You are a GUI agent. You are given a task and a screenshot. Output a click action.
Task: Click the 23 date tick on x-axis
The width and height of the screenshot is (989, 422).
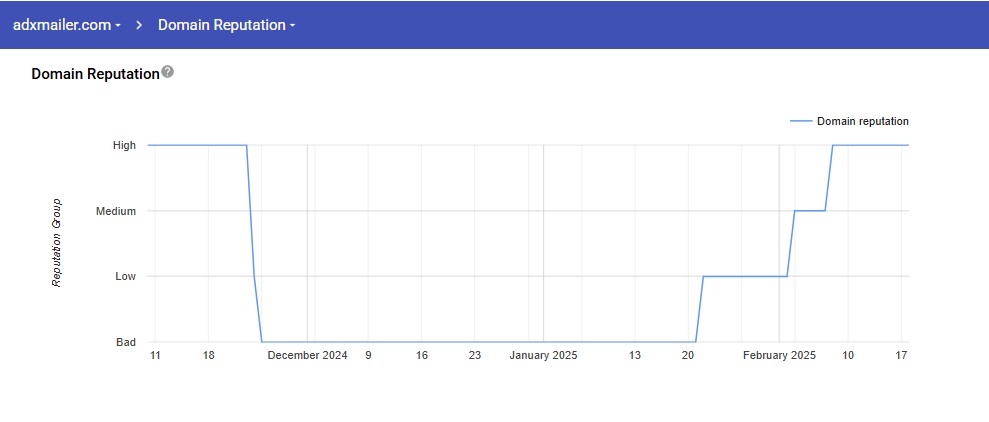475,355
